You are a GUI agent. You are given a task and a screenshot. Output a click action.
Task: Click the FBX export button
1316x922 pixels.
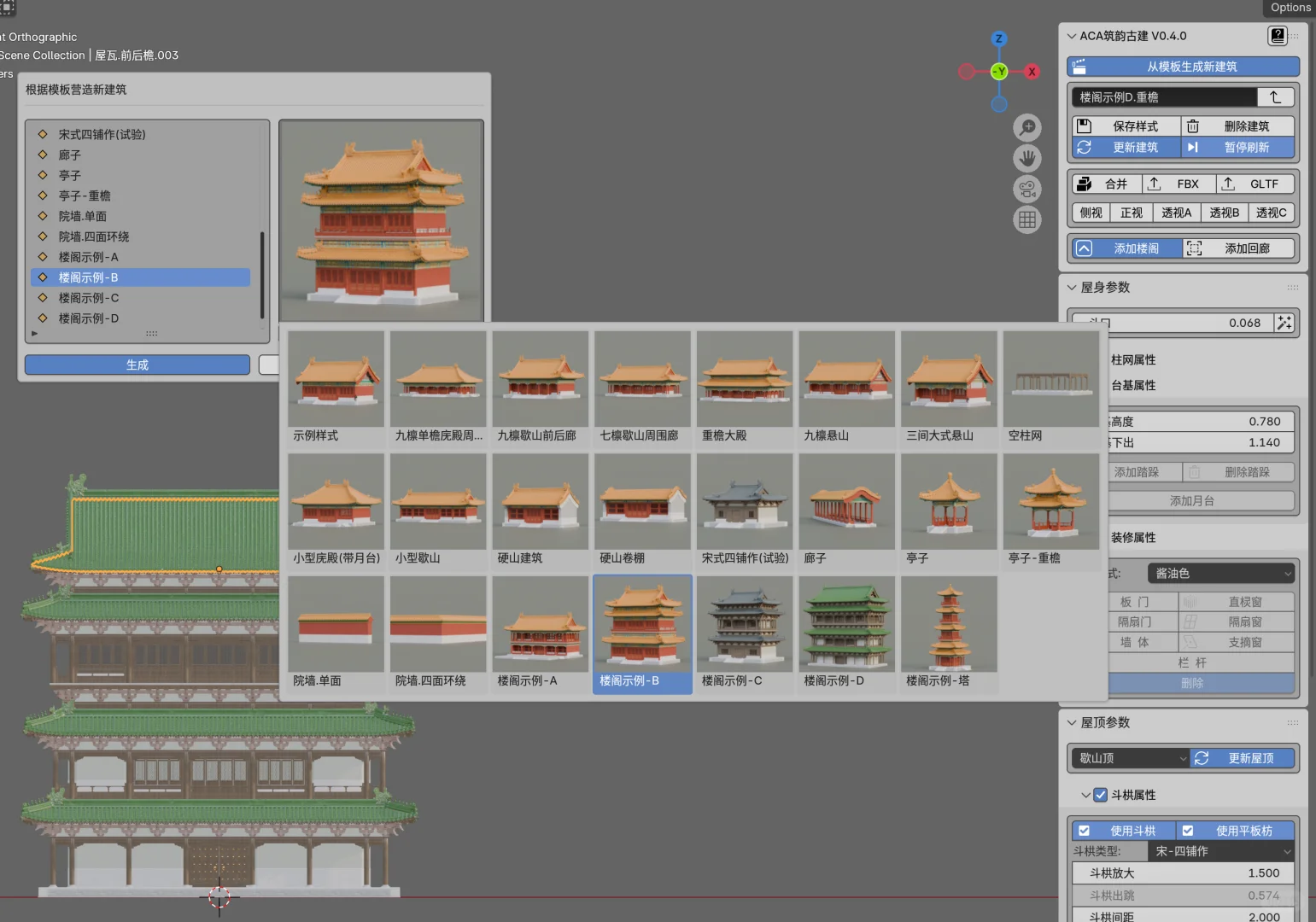tap(1179, 184)
